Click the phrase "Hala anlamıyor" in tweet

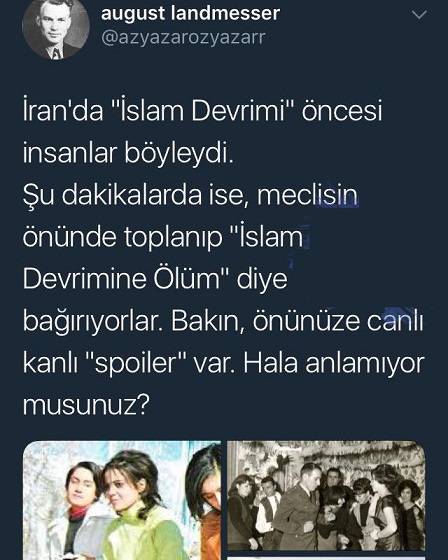(x=334, y=364)
